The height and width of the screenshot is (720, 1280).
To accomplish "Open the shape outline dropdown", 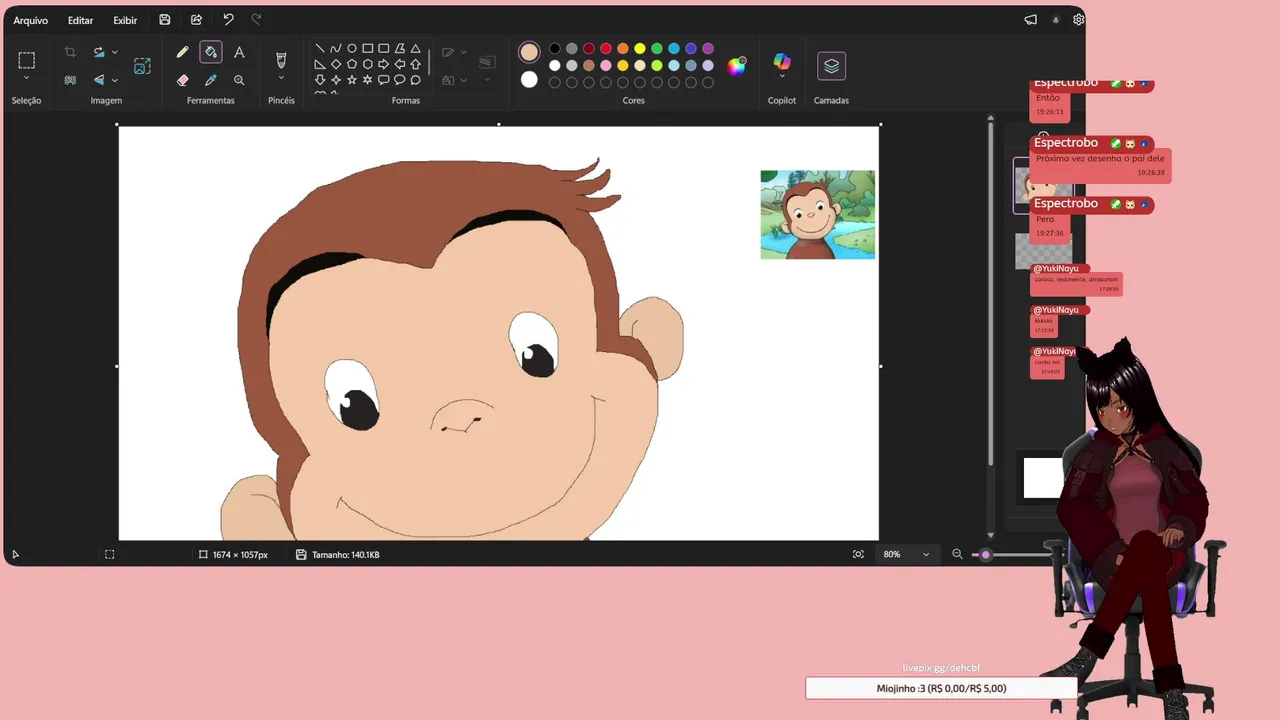I will click(x=464, y=52).
